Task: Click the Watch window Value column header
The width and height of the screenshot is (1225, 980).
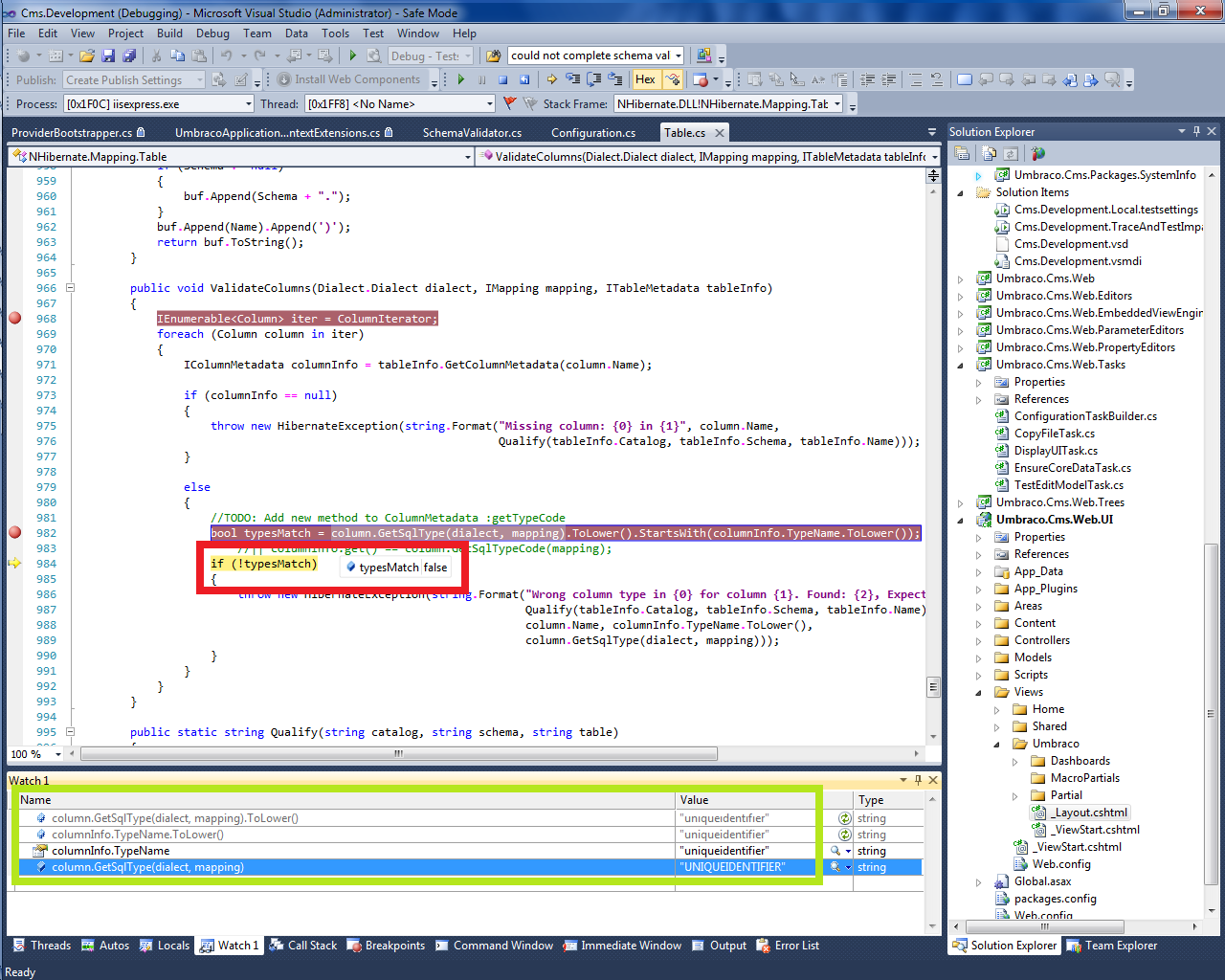Action: 749,800
